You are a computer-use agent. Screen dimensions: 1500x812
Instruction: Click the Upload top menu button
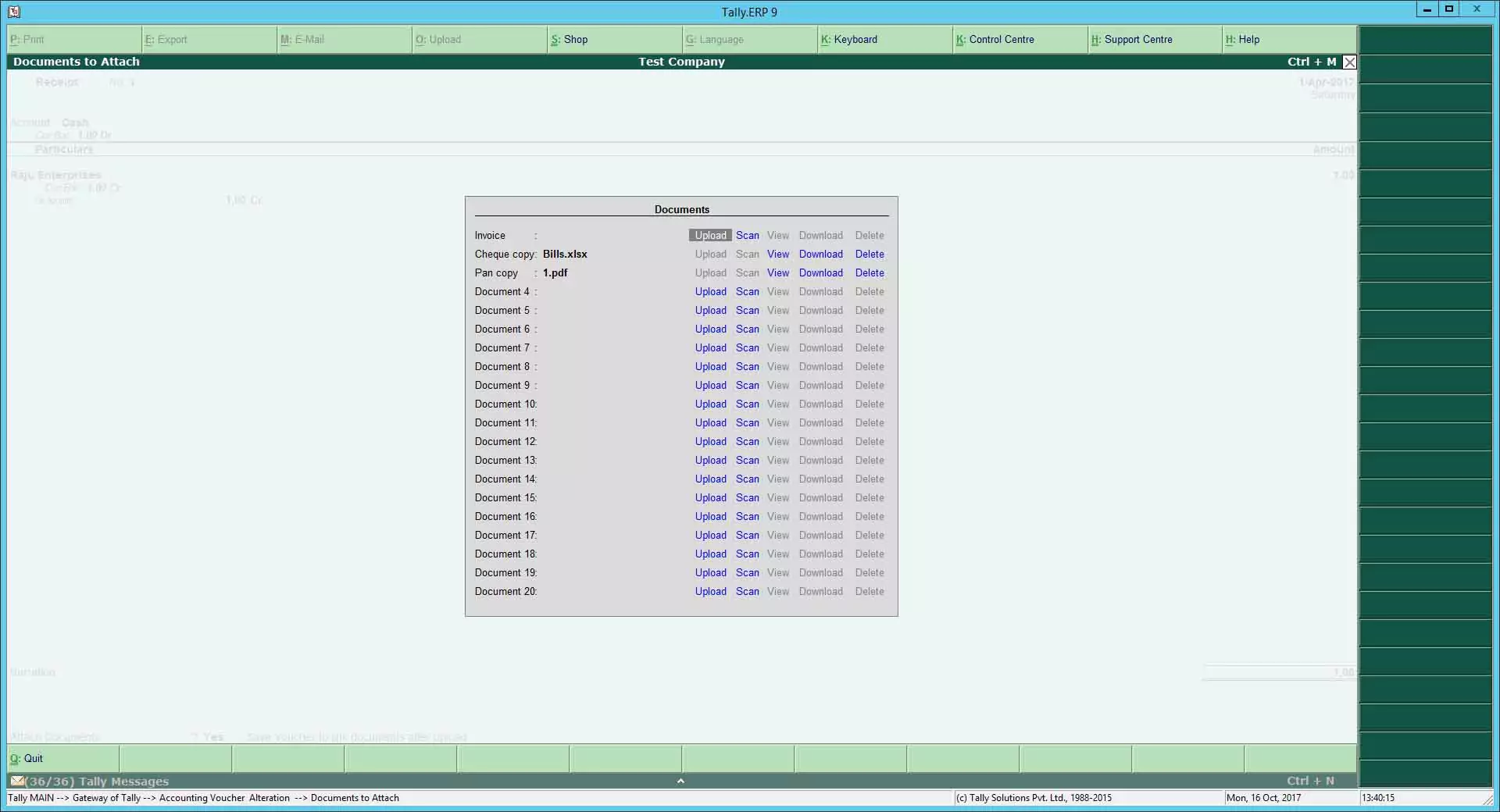pos(480,39)
